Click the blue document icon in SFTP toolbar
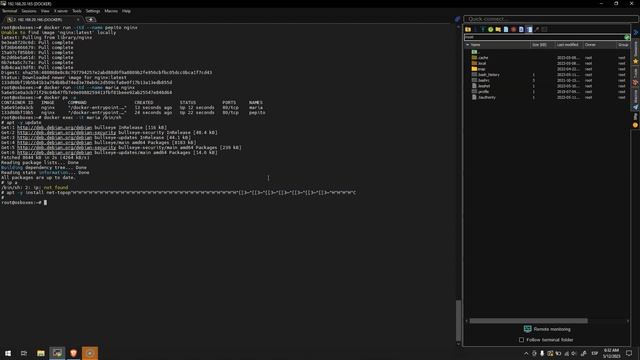Screen dimensions: 640x360 (521, 29)
